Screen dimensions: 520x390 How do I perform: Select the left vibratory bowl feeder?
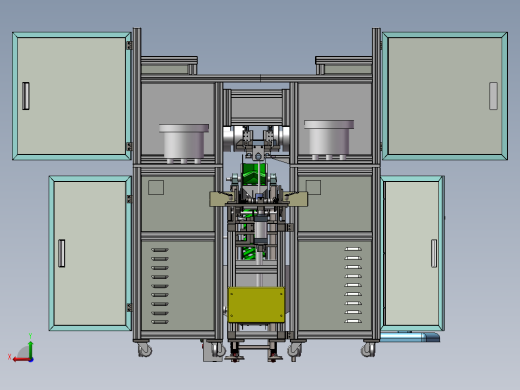point(184,143)
